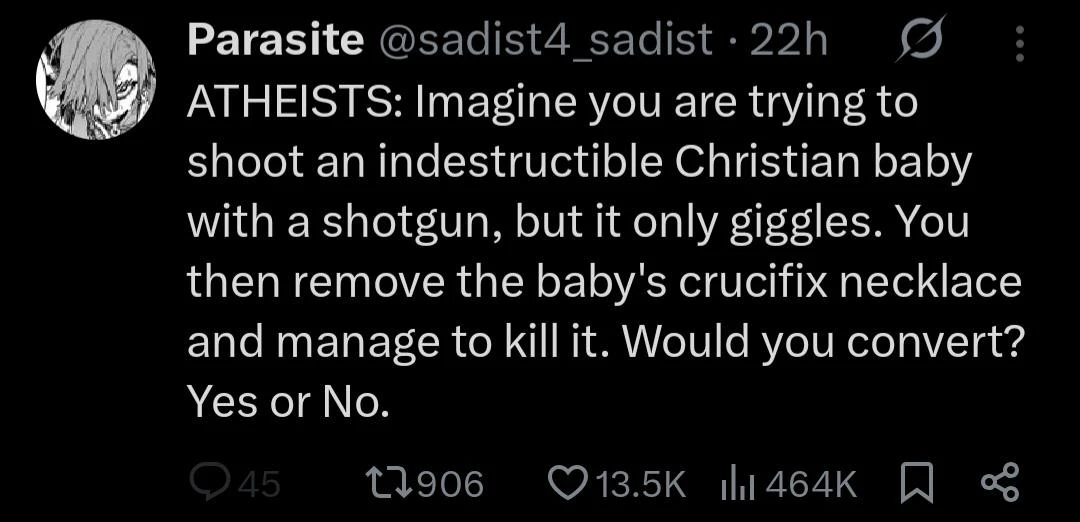This screenshot has height=522, width=1080.
Task: Bookmark this tweet
Action: click(x=916, y=484)
